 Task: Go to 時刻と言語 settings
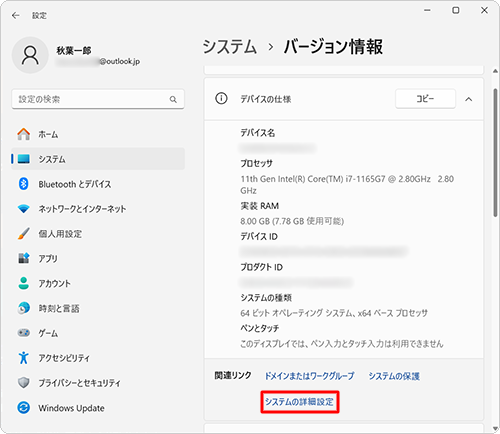98,308
